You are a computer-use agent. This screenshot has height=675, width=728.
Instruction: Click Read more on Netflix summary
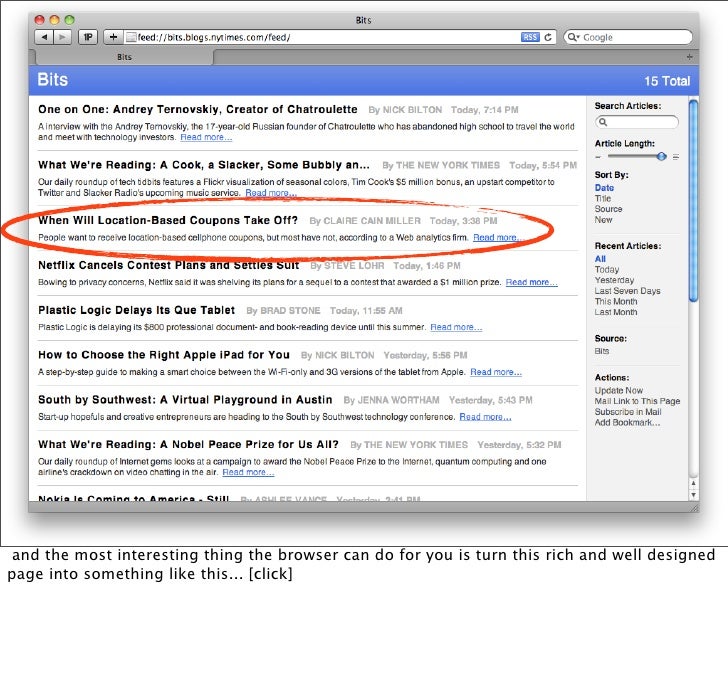click(x=531, y=282)
